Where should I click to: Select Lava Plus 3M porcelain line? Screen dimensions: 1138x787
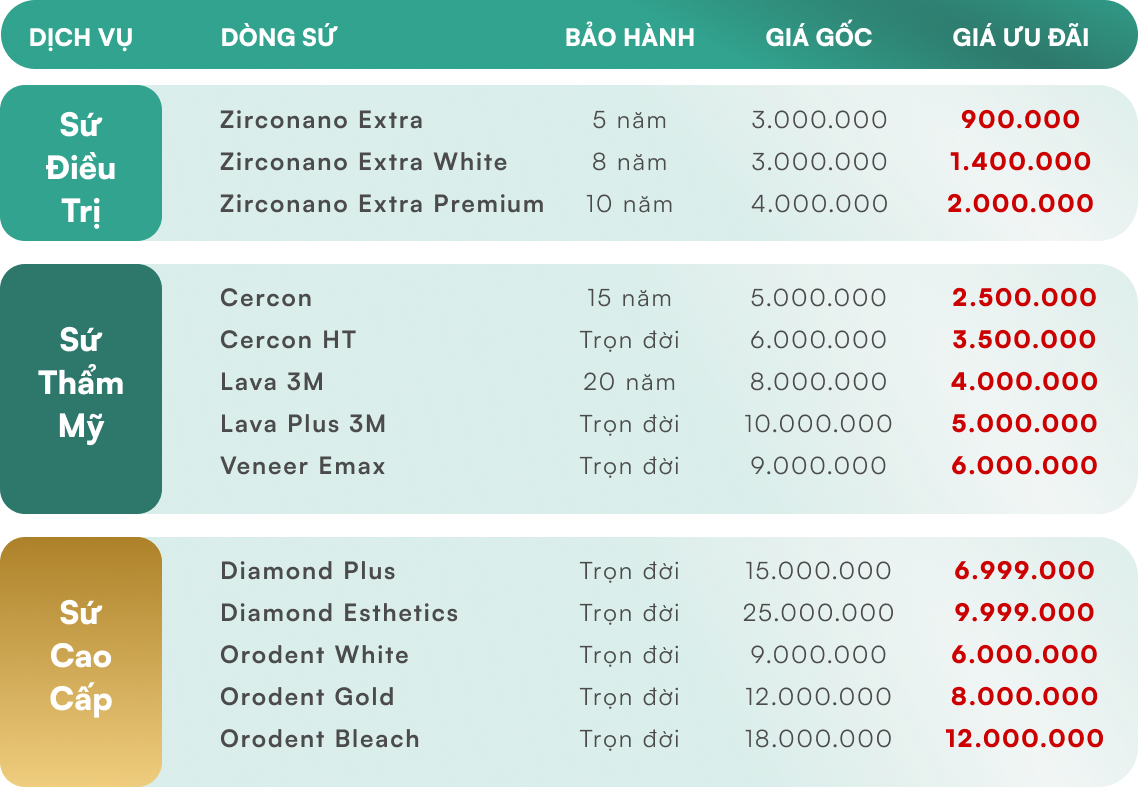303,423
